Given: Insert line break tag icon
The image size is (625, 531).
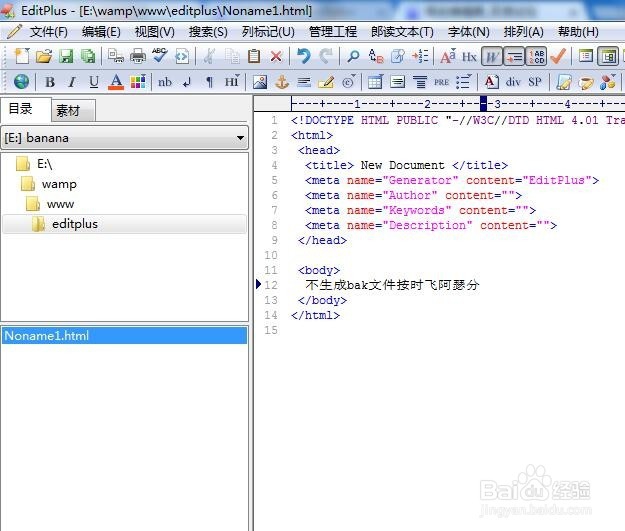Looking at the screenshot, I should coord(187,82).
